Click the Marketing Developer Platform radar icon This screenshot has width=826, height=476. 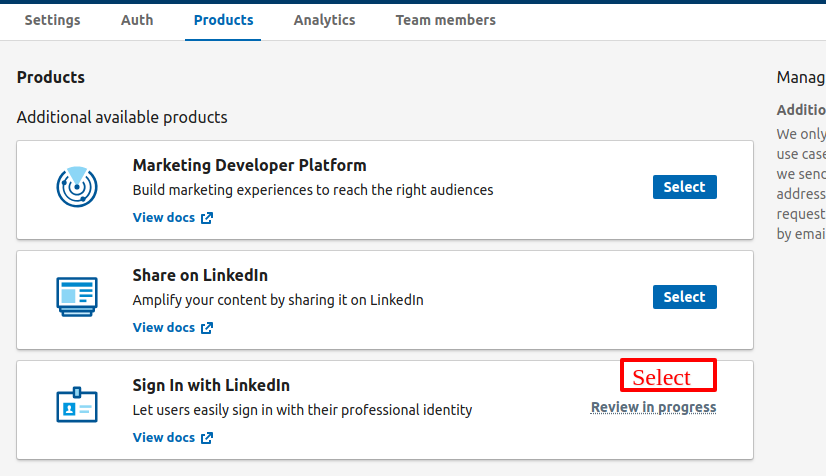click(77, 187)
